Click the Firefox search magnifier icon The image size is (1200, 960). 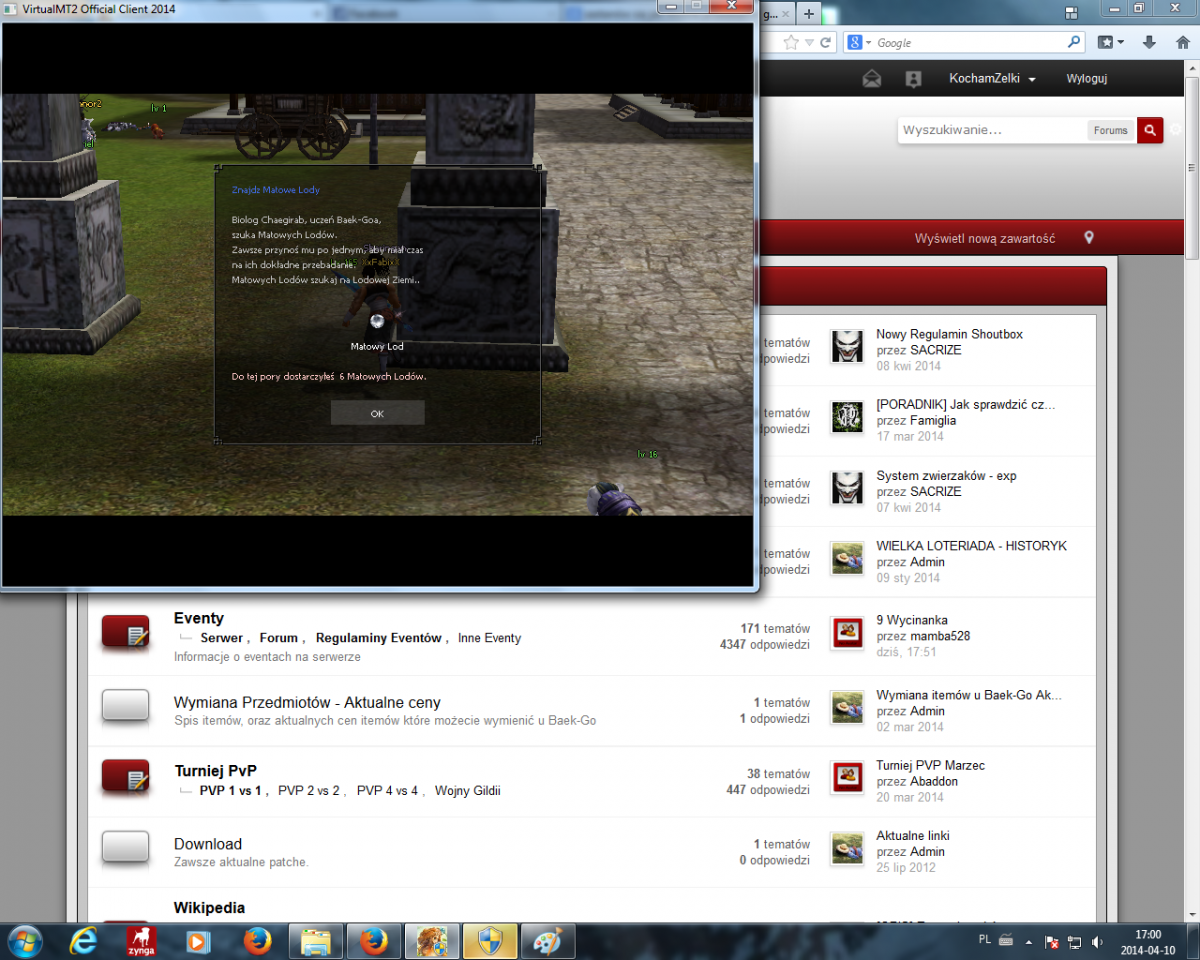coord(1075,43)
